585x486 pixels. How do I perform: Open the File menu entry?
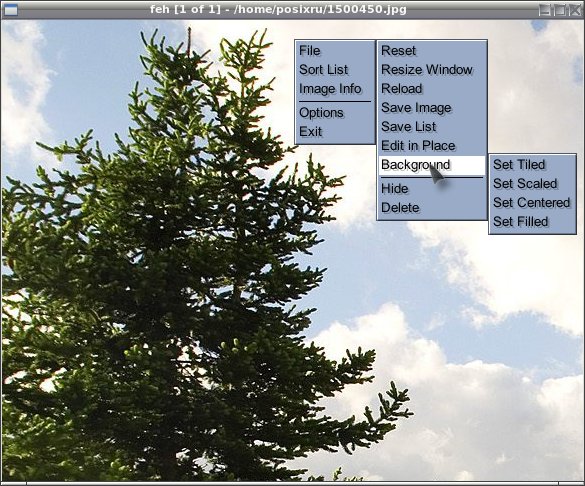(x=335, y=51)
